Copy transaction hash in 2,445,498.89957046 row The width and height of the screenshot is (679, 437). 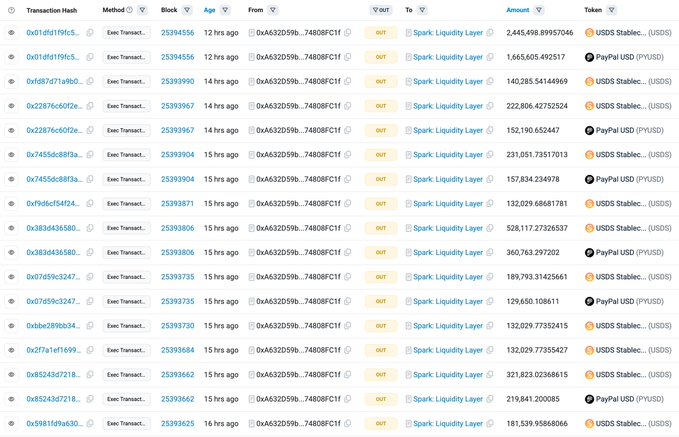[x=90, y=32]
